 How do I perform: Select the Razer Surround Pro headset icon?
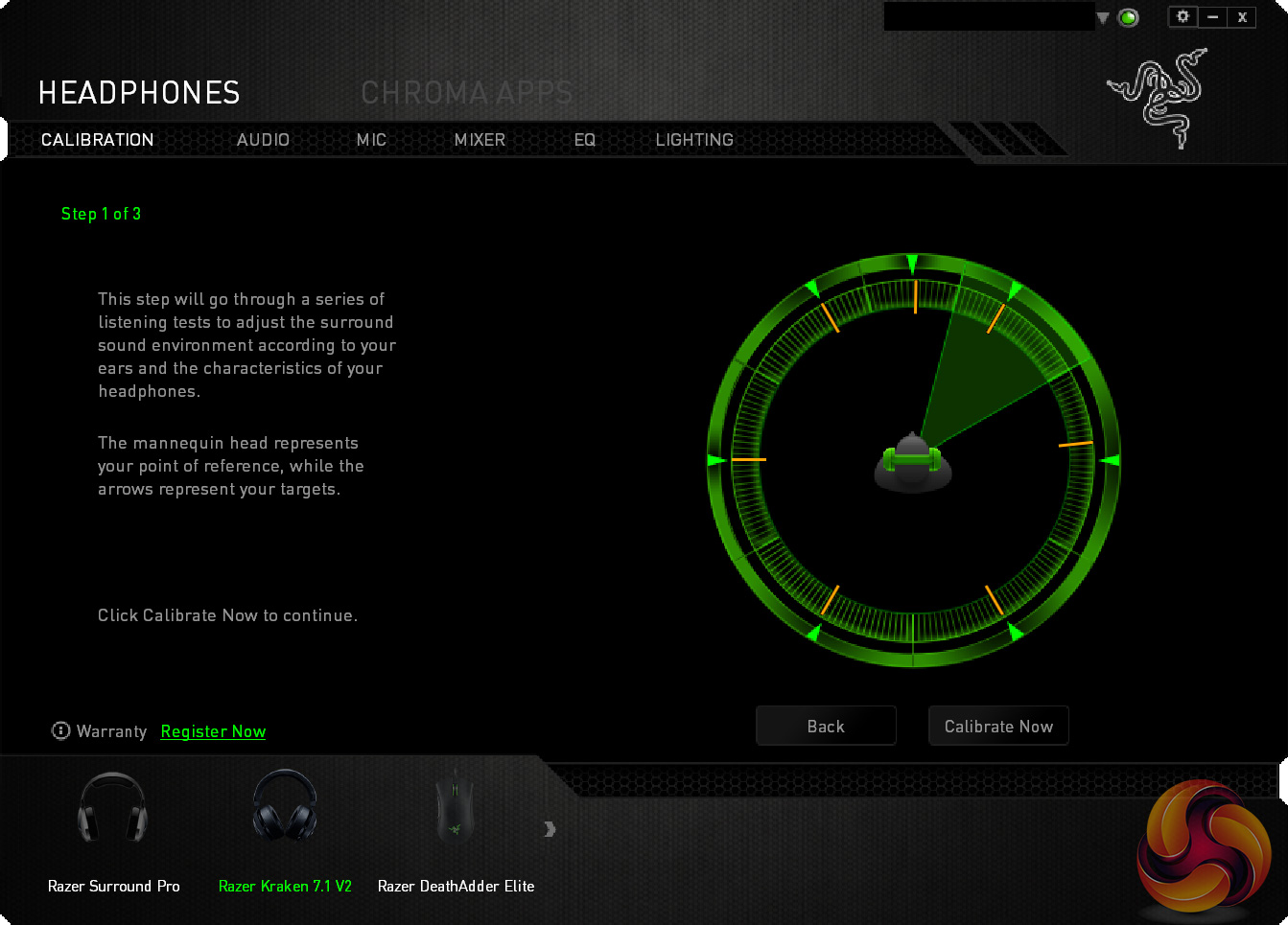pos(113,808)
